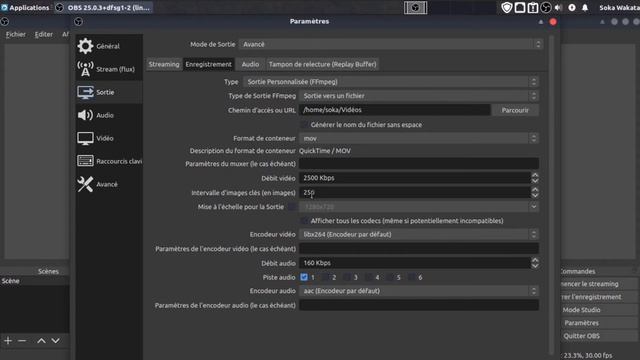The height and width of the screenshot is (360, 640).
Task: Click the Parcourir button
Action: (x=515, y=110)
